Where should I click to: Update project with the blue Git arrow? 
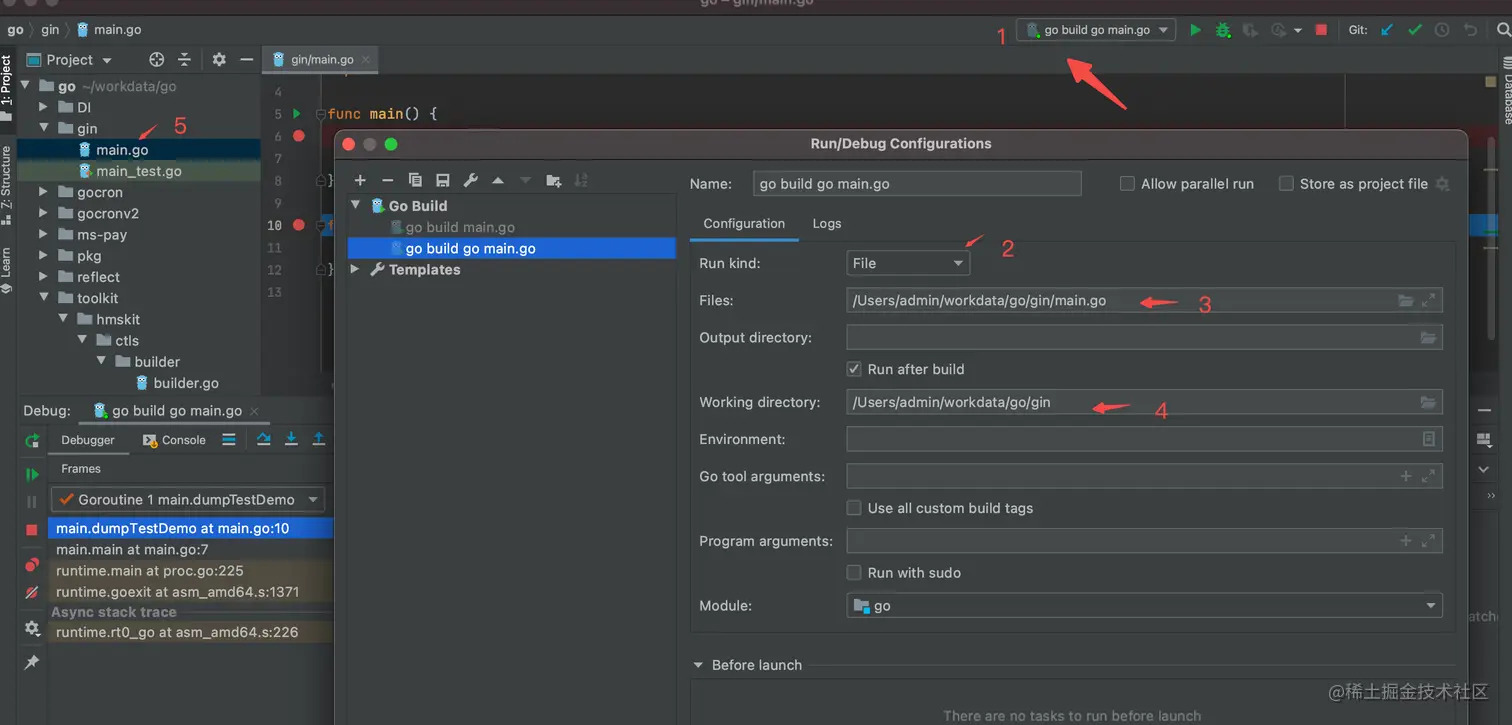pos(1387,30)
